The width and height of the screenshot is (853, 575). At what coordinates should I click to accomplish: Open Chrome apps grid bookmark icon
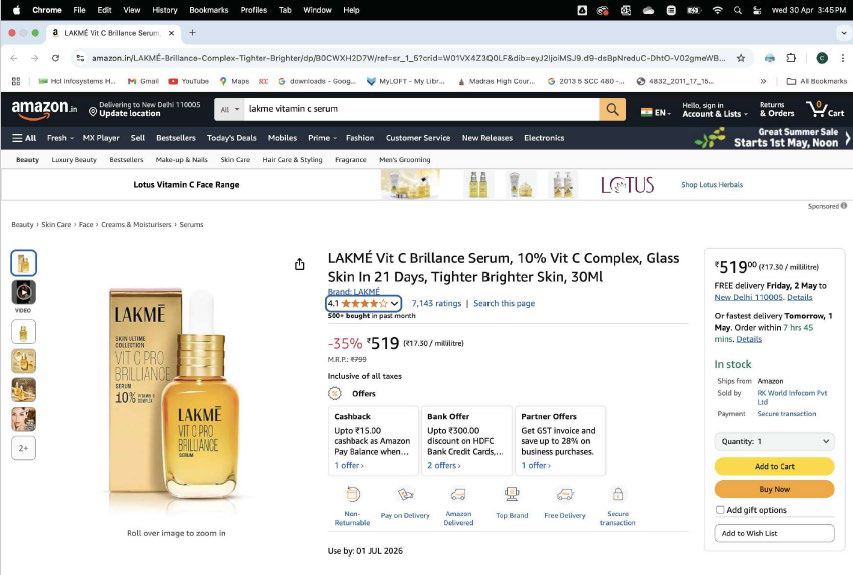(16, 81)
